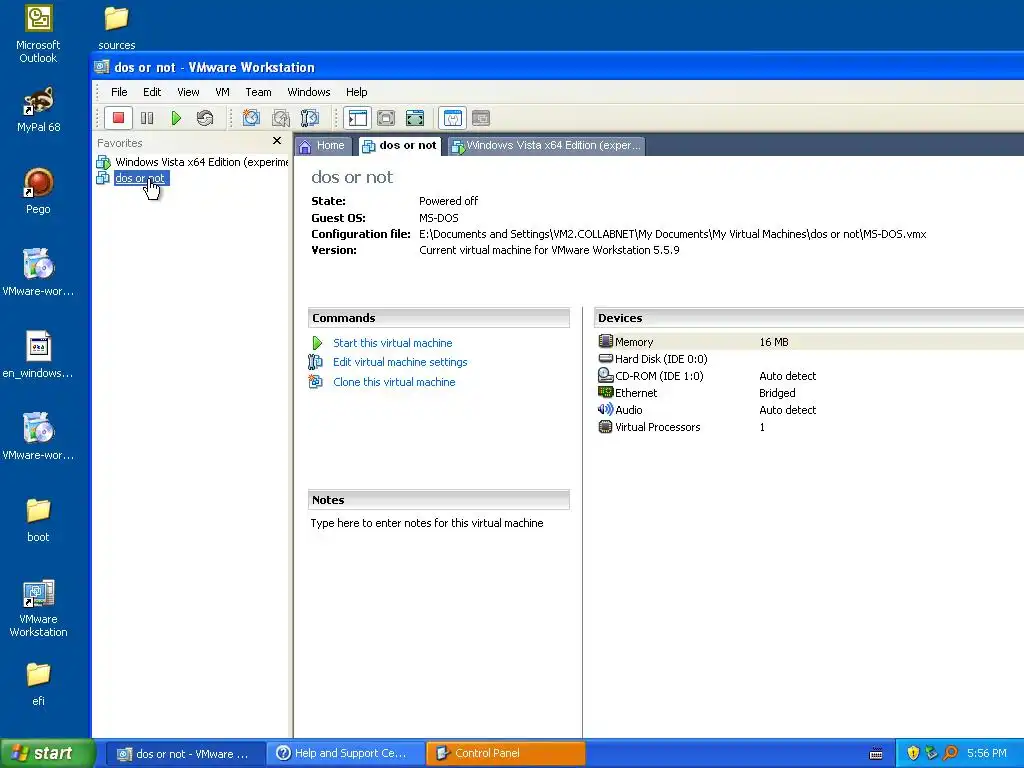Open the VM menu
The height and width of the screenshot is (768, 1024).
[222, 92]
